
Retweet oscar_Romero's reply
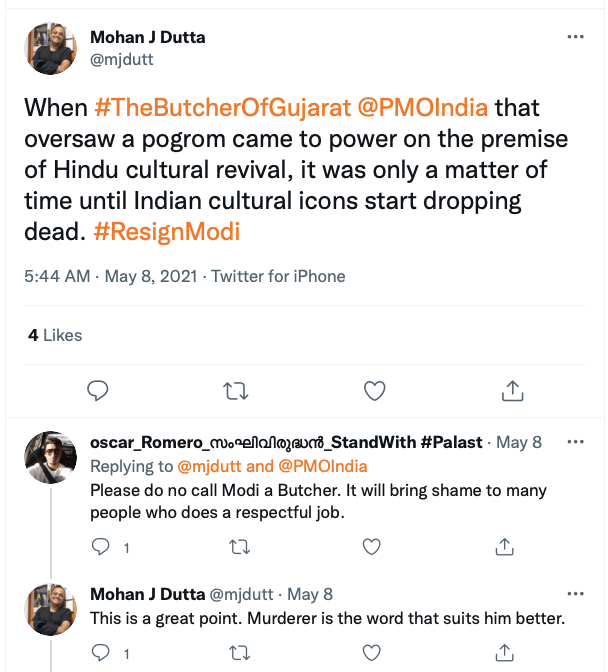pos(238,547)
